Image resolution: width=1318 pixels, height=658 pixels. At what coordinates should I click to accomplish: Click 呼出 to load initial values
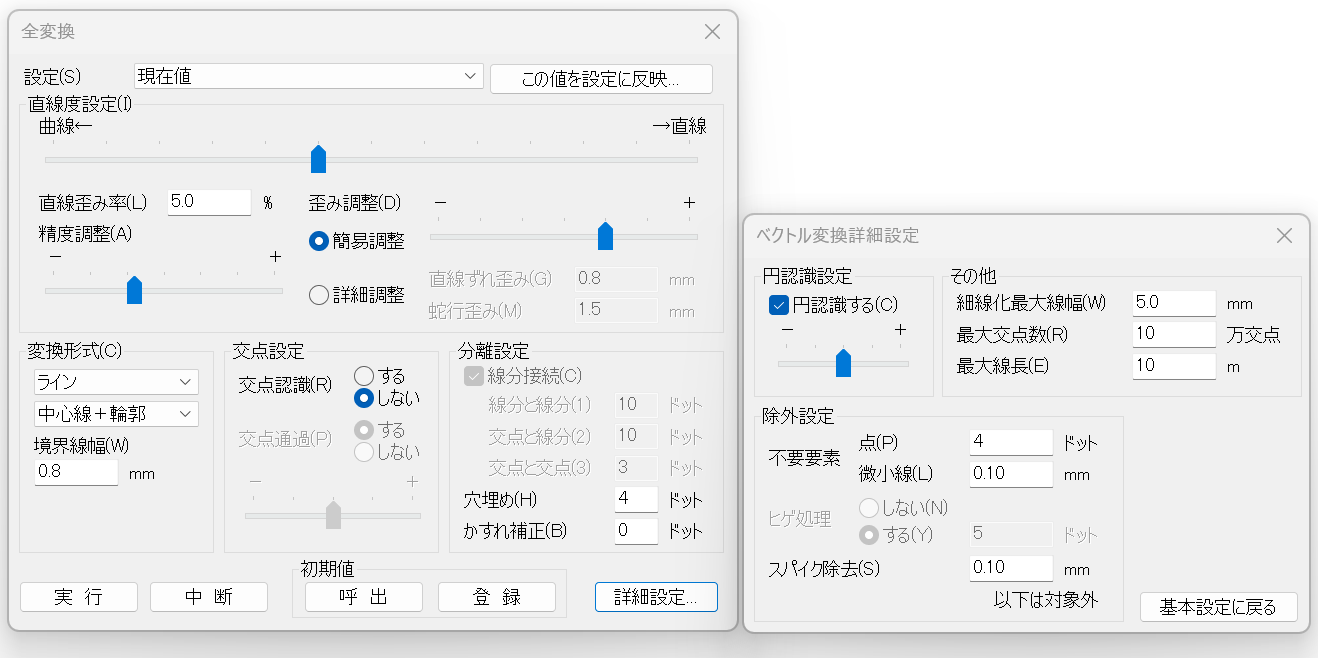tap(364, 597)
